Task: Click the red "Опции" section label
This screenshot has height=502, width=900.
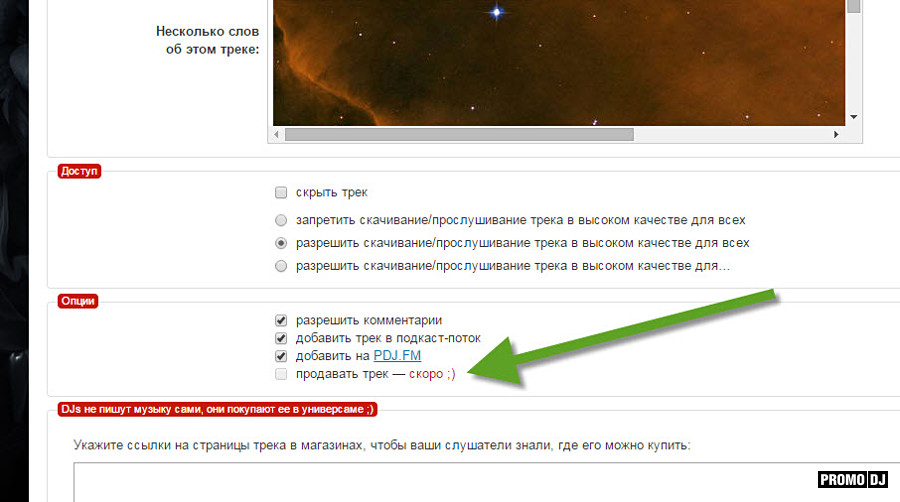Action: 79,300
